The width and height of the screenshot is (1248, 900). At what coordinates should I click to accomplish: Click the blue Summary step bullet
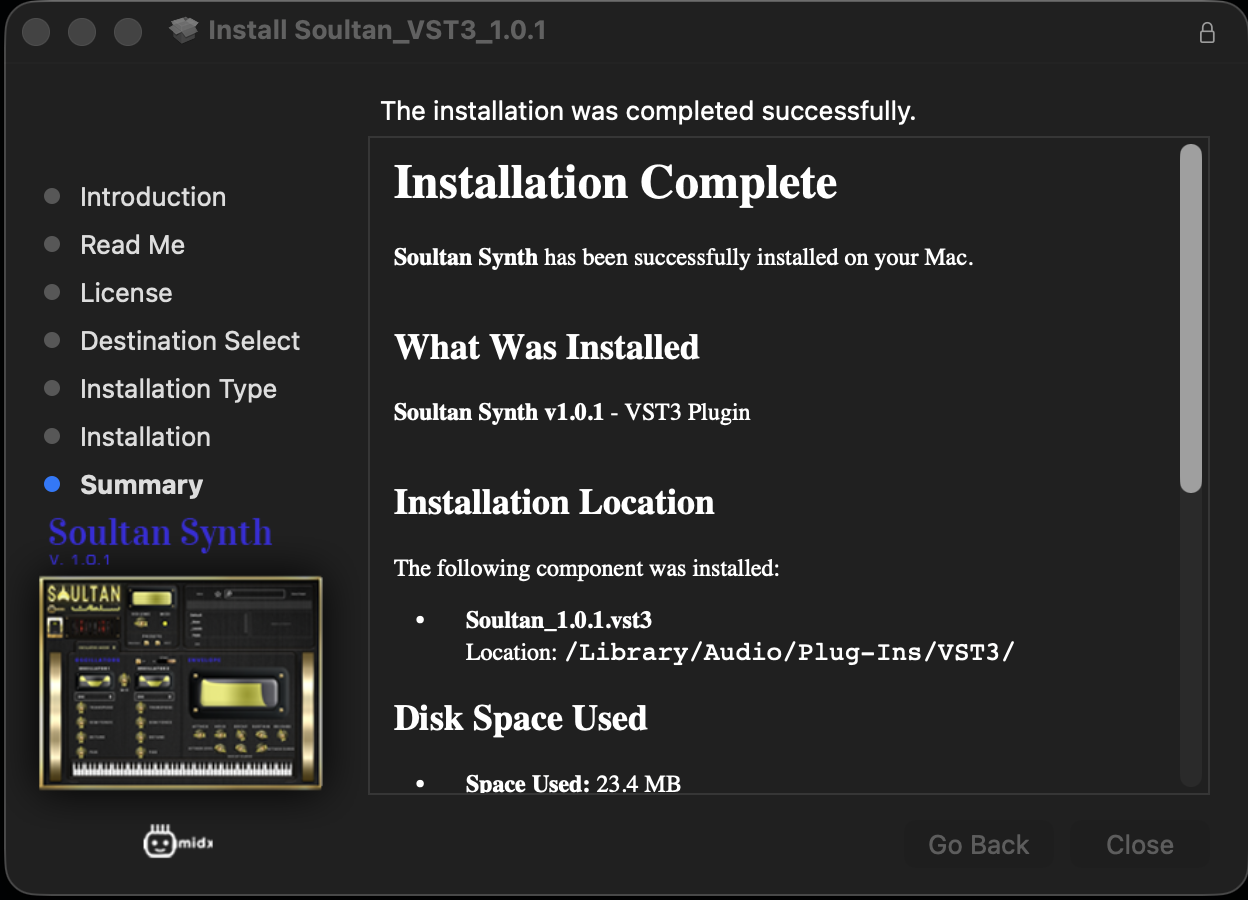(x=52, y=484)
